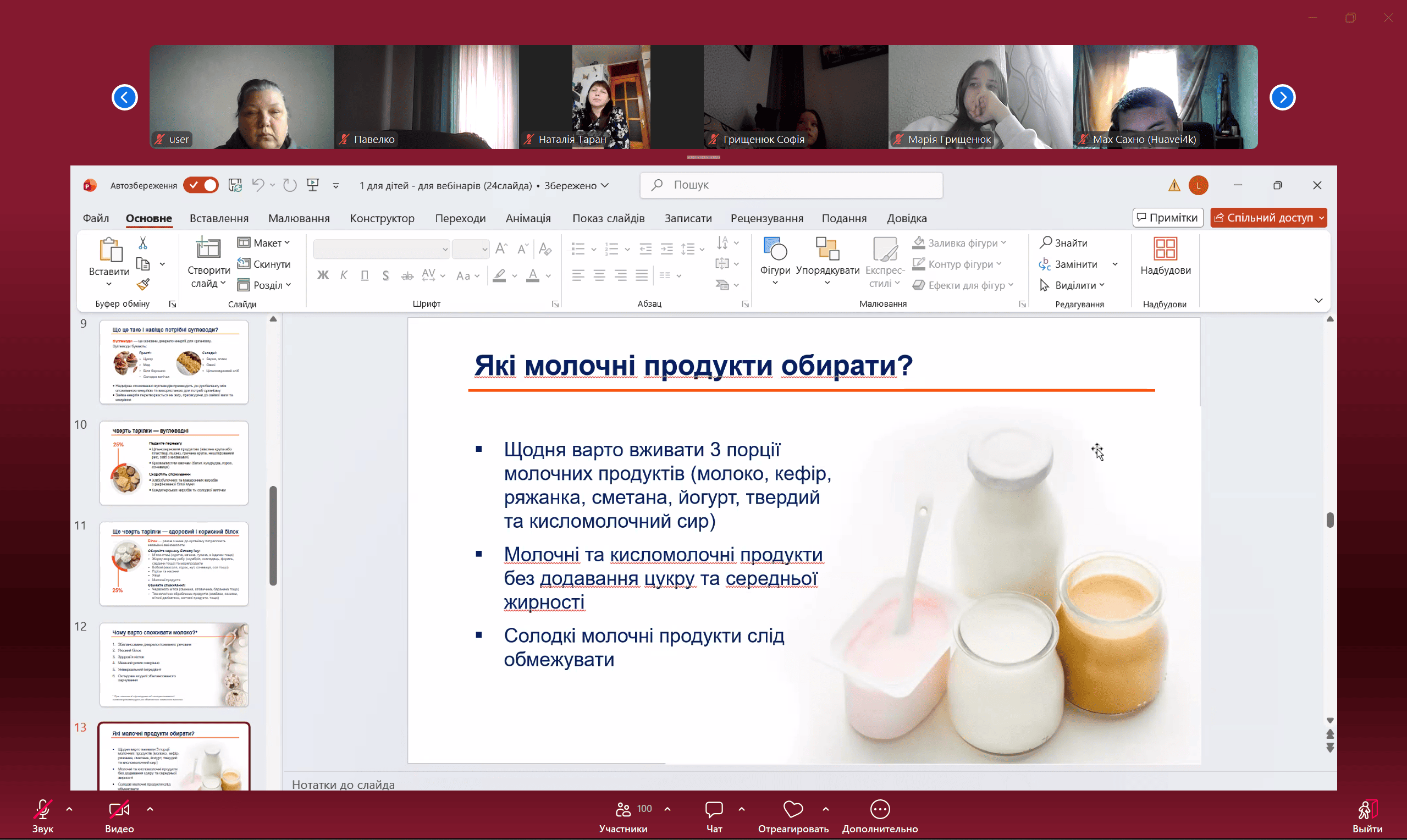Image resolution: width=1407 pixels, height=840 pixels.
Task: Open the Надбудови add-ins icon
Action: (1165, 249)
